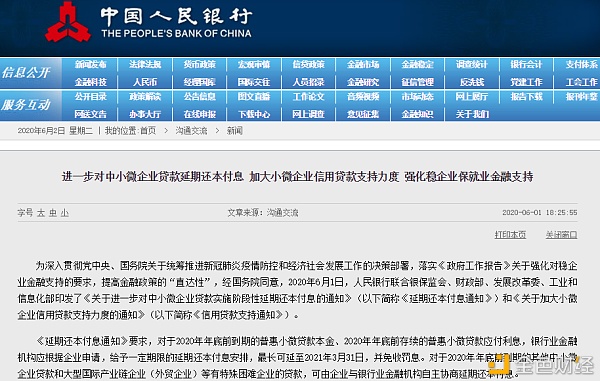The height and width of the screenshot is (381, 600).
Task: Open the 人民币 menu item
Action: (145, 82)
